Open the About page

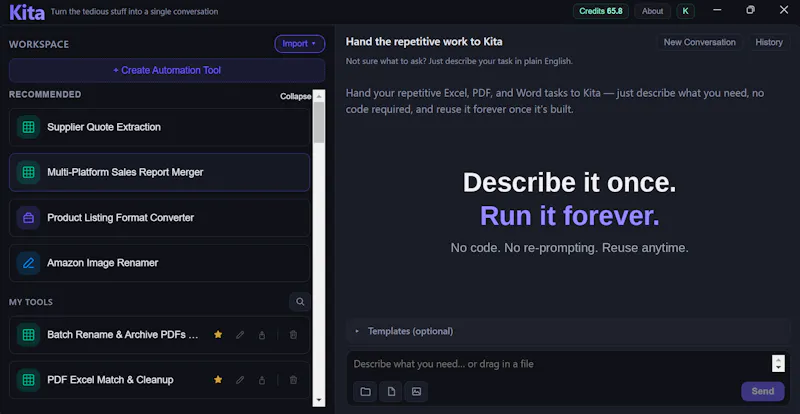[x=653, y=11]
